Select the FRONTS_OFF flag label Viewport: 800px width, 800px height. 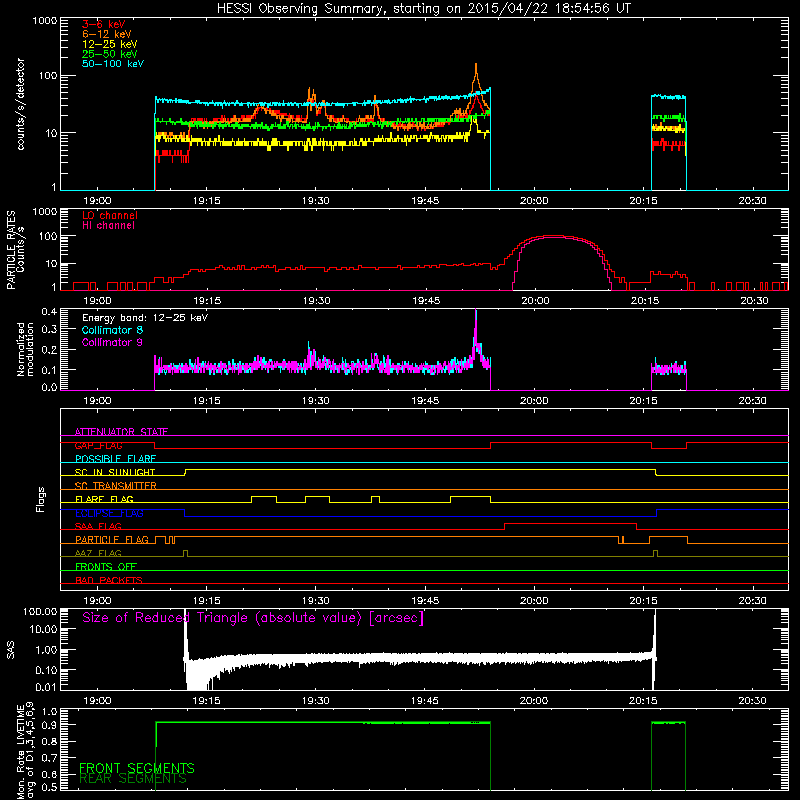[x=106, y=567]
